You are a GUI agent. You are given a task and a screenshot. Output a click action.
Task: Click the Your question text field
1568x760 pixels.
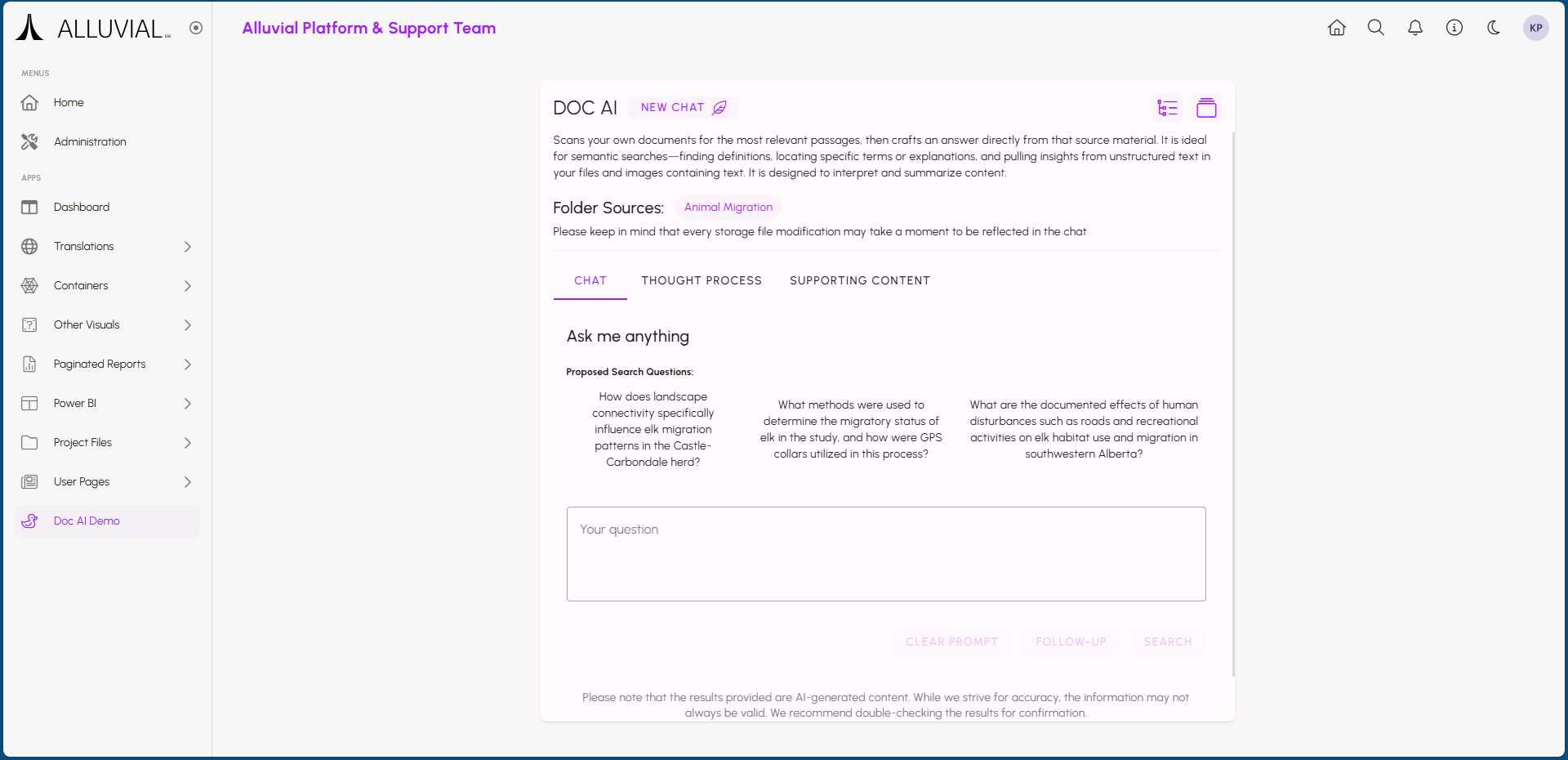pyautogui.click(x=886, y=554)
